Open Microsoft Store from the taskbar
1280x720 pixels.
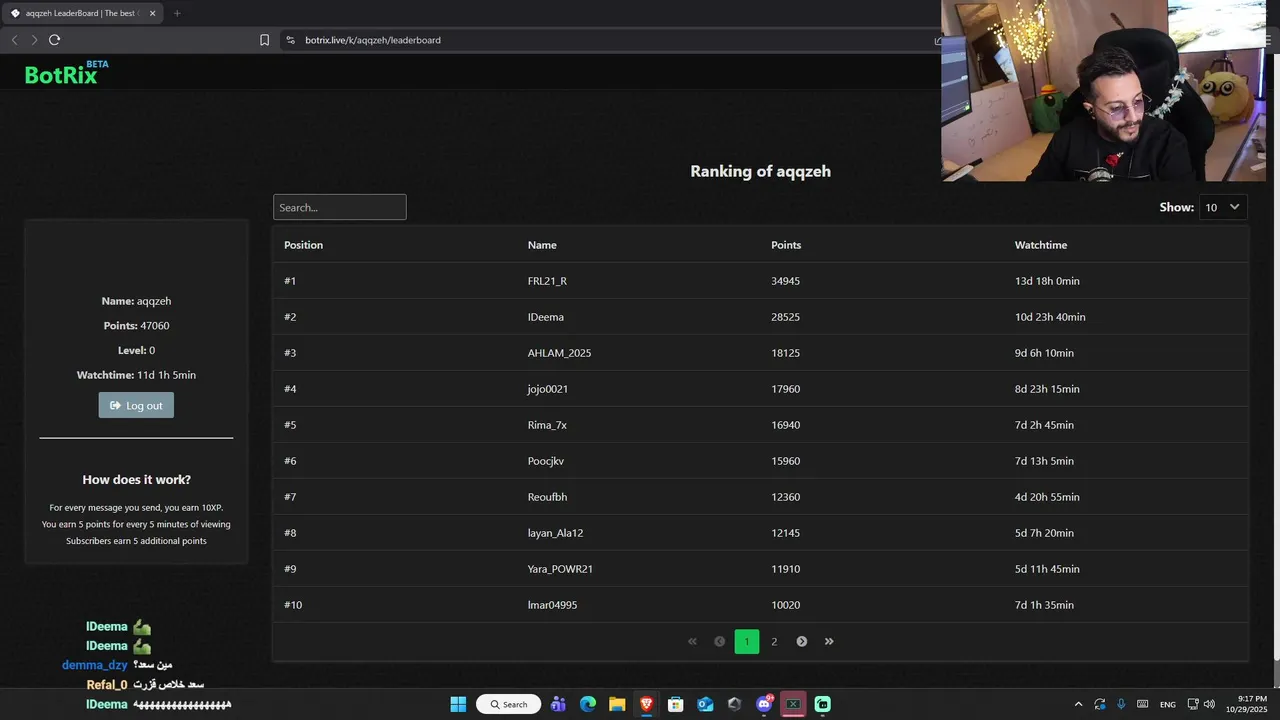click(675, 704)
